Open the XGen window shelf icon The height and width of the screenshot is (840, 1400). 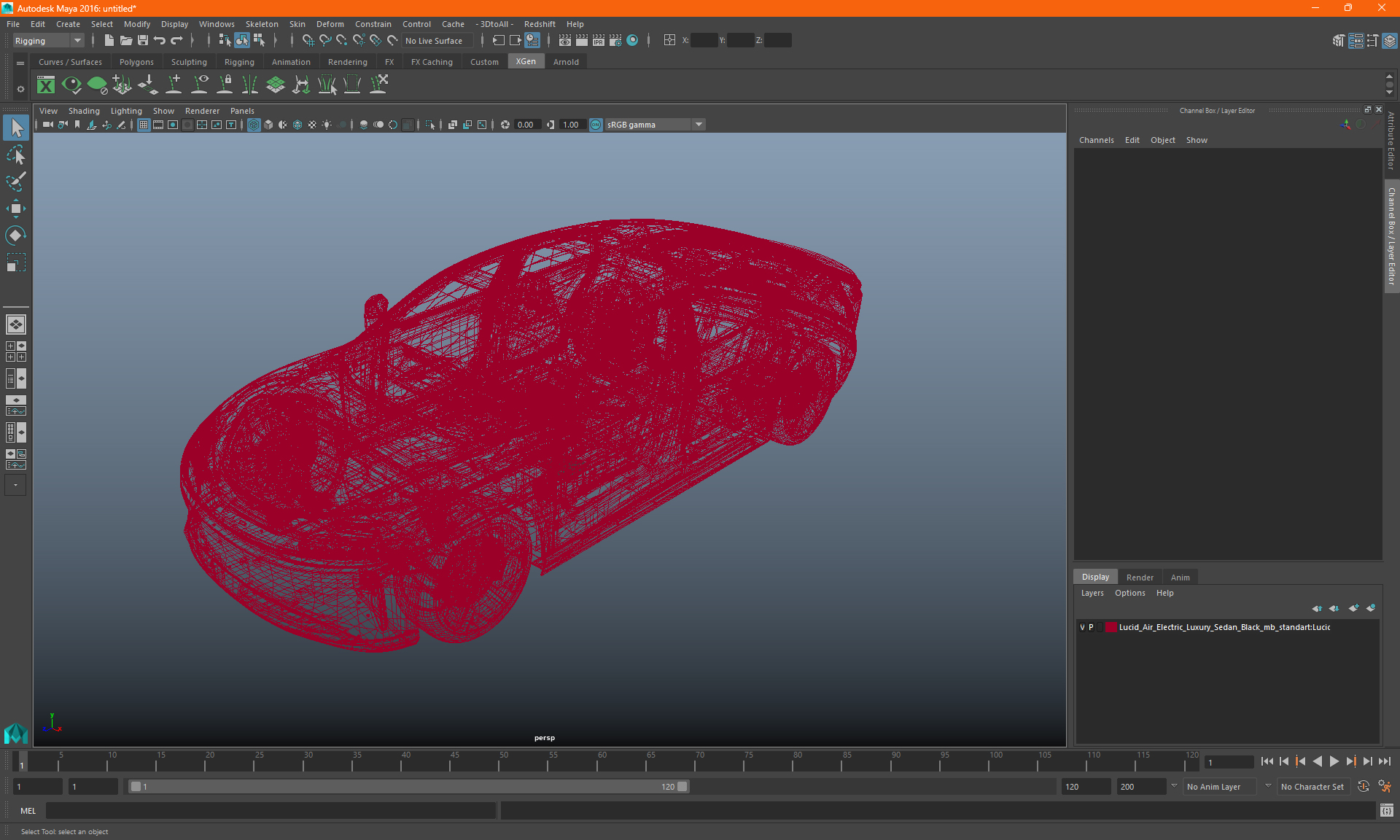(46, 85)
